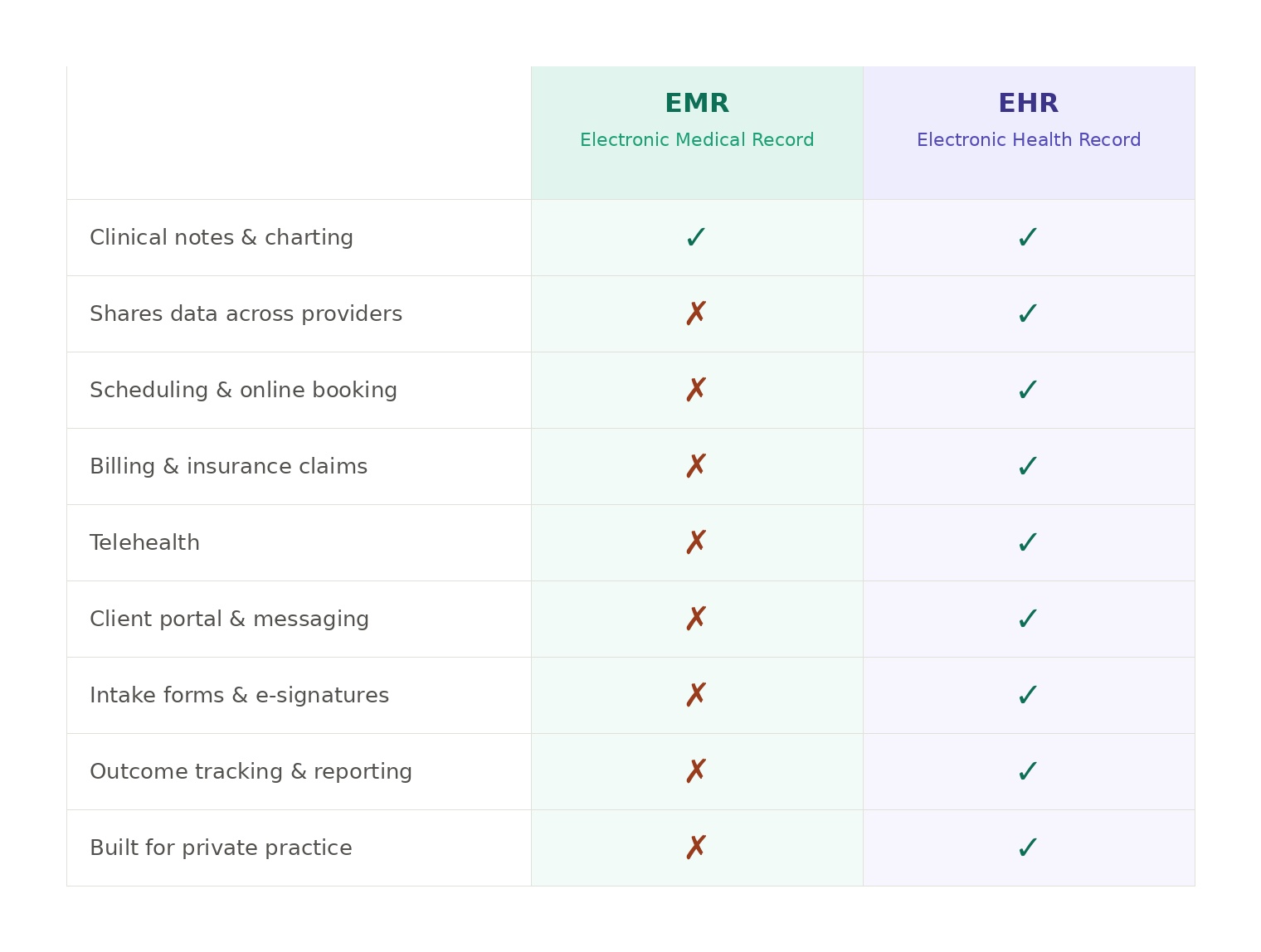1261x952 pixels.
Task: Click the EMR cross in the Telehealth row
Action: pos(696,543)
